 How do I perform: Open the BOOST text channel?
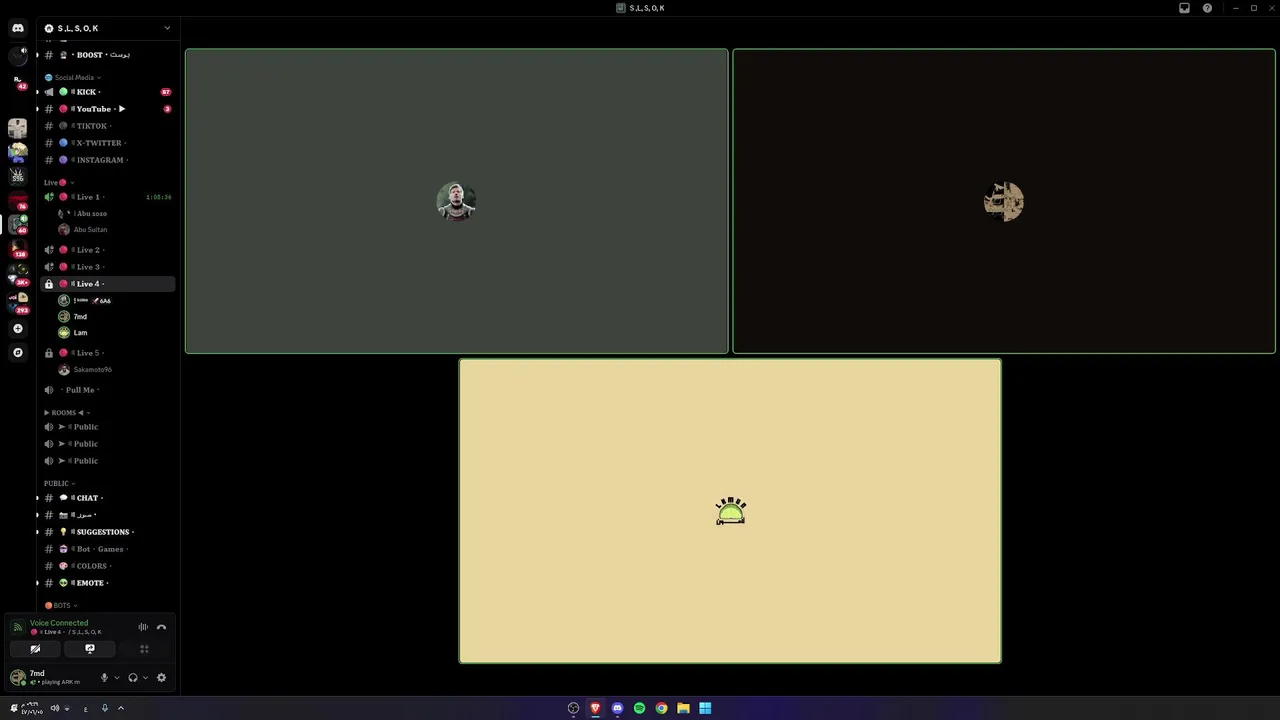tap(108, 55)
